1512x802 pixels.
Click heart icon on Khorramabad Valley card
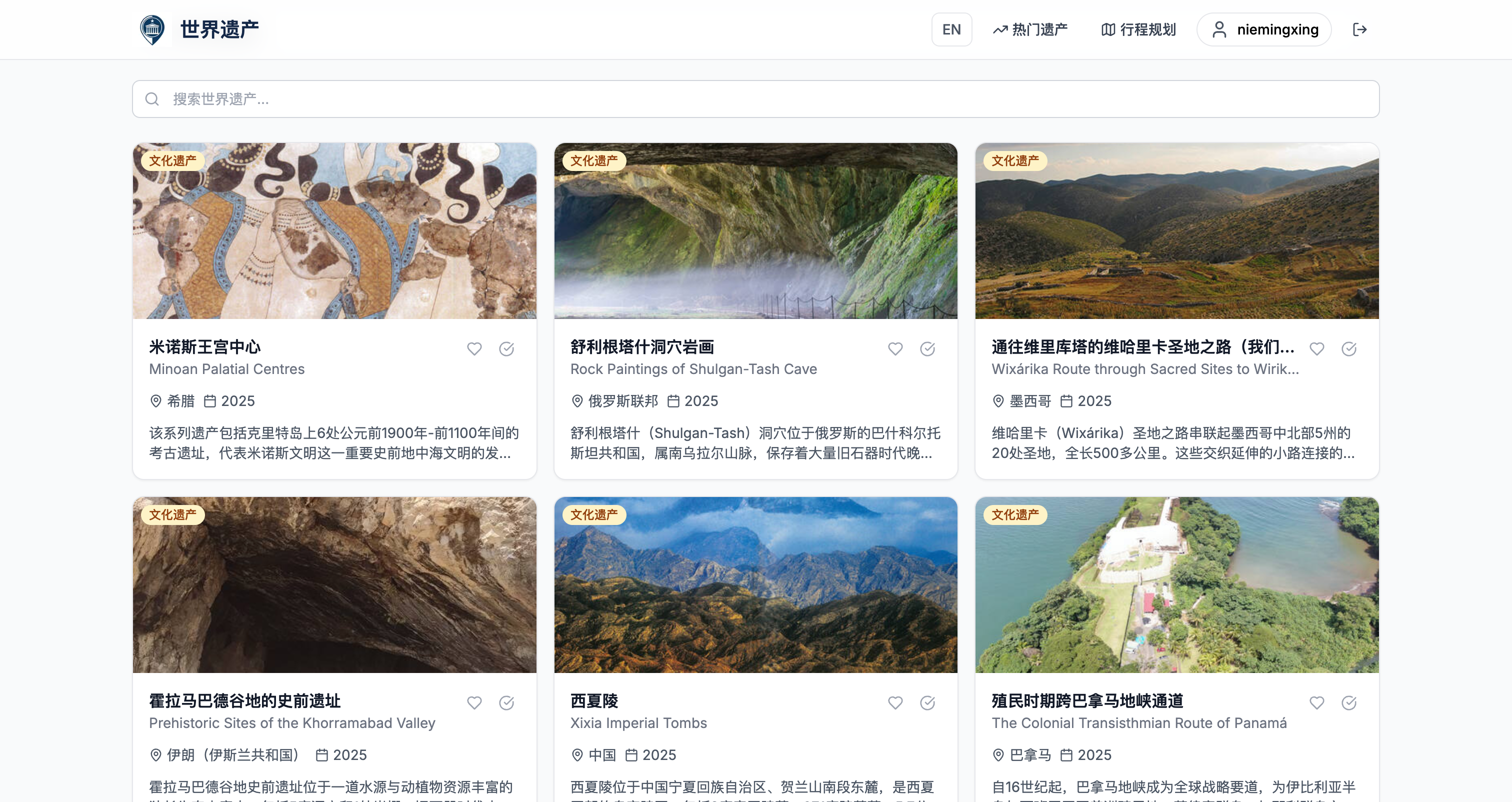coord(474,703)
